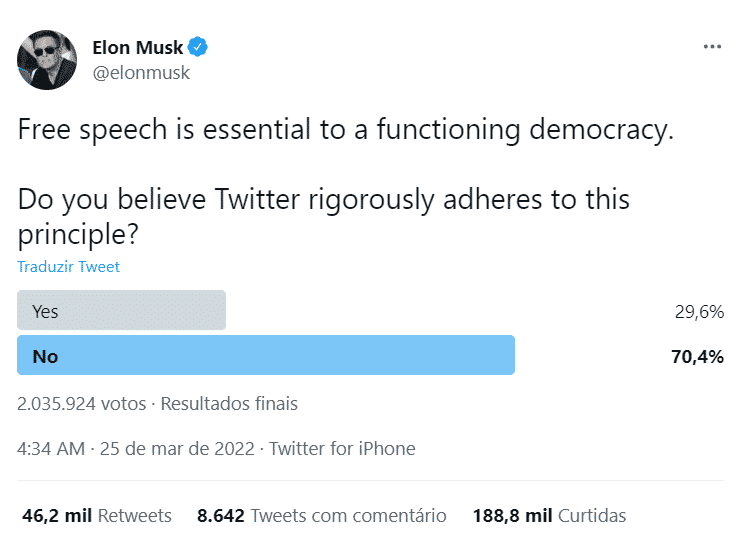Open the 8.642 Tweets com comentário list
The height and width of the screenshot is (542, 744).
point(322,515)
